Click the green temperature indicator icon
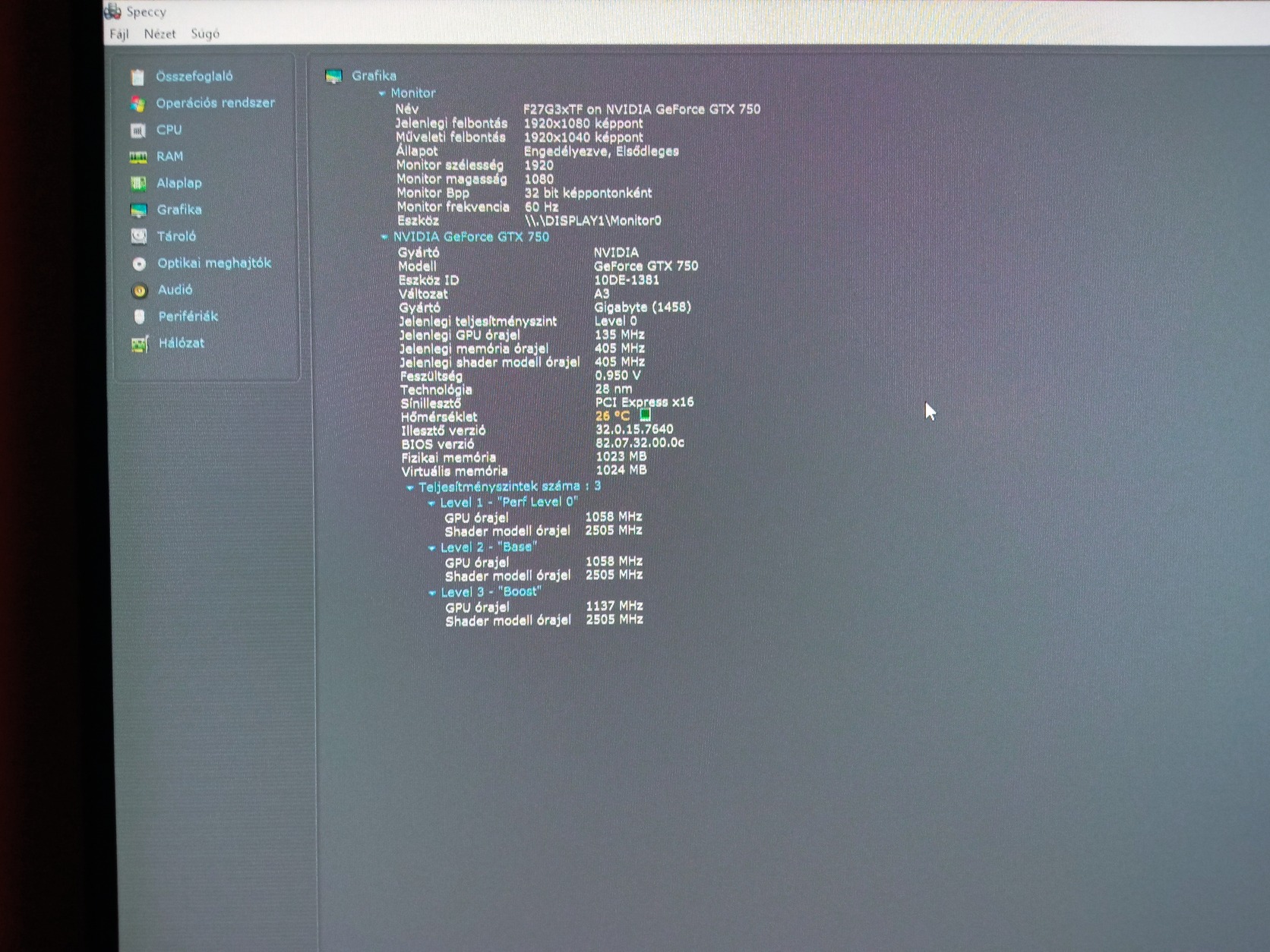1270x952 pixels. click(x=645, y=415)
